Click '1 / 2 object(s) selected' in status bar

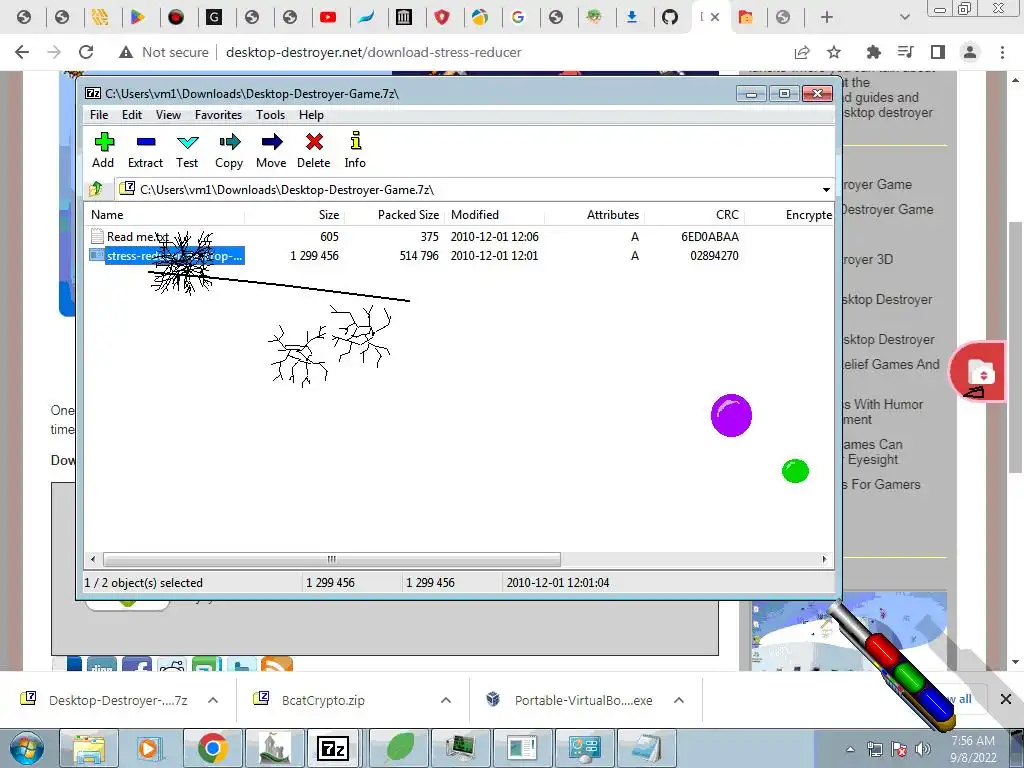(144, 583)
